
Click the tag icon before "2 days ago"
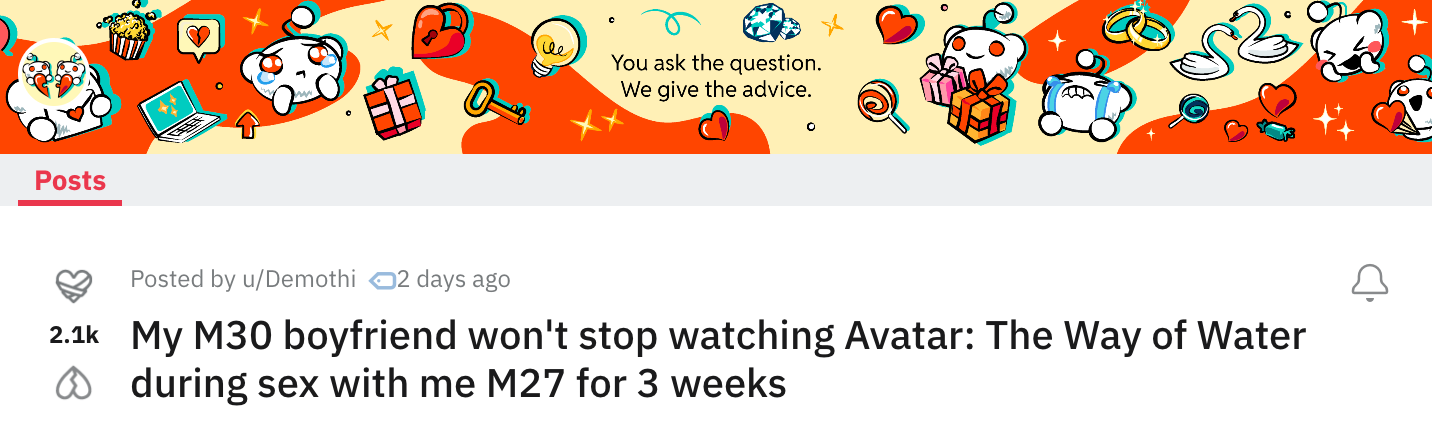point(384,280)
